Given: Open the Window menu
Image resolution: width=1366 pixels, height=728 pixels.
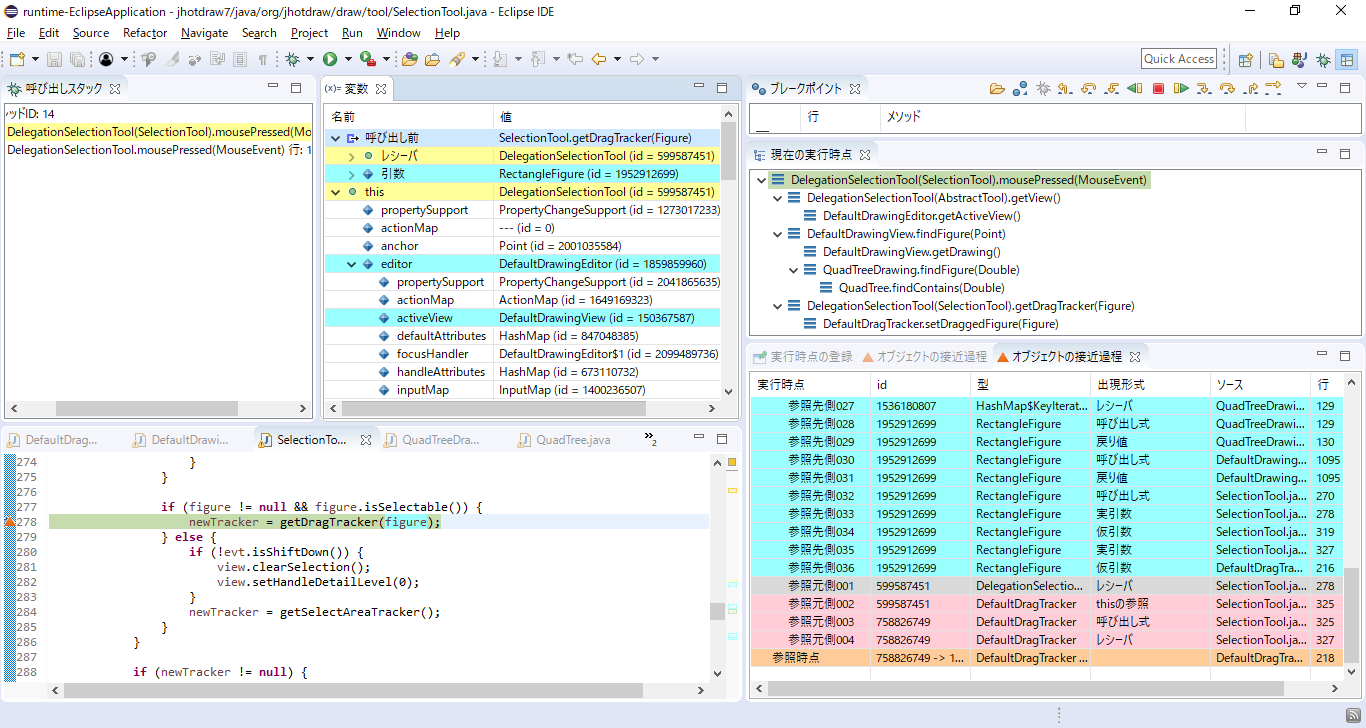Looking at the screenshot, I should 398,33.
